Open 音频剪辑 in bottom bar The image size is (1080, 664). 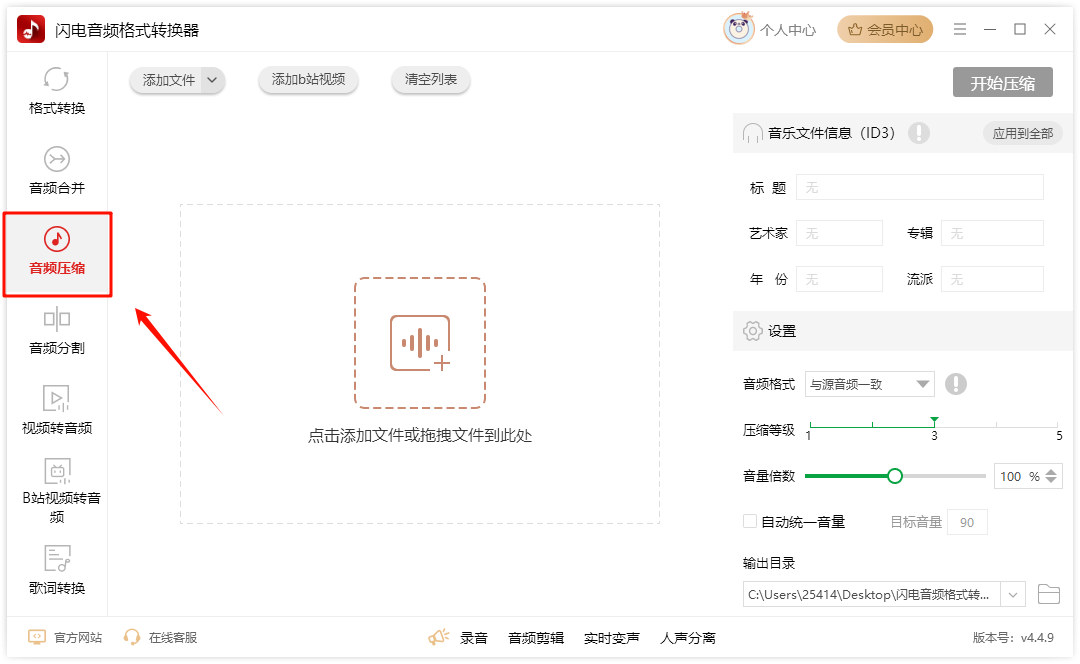pyautogui.click(x=536, y=639)
